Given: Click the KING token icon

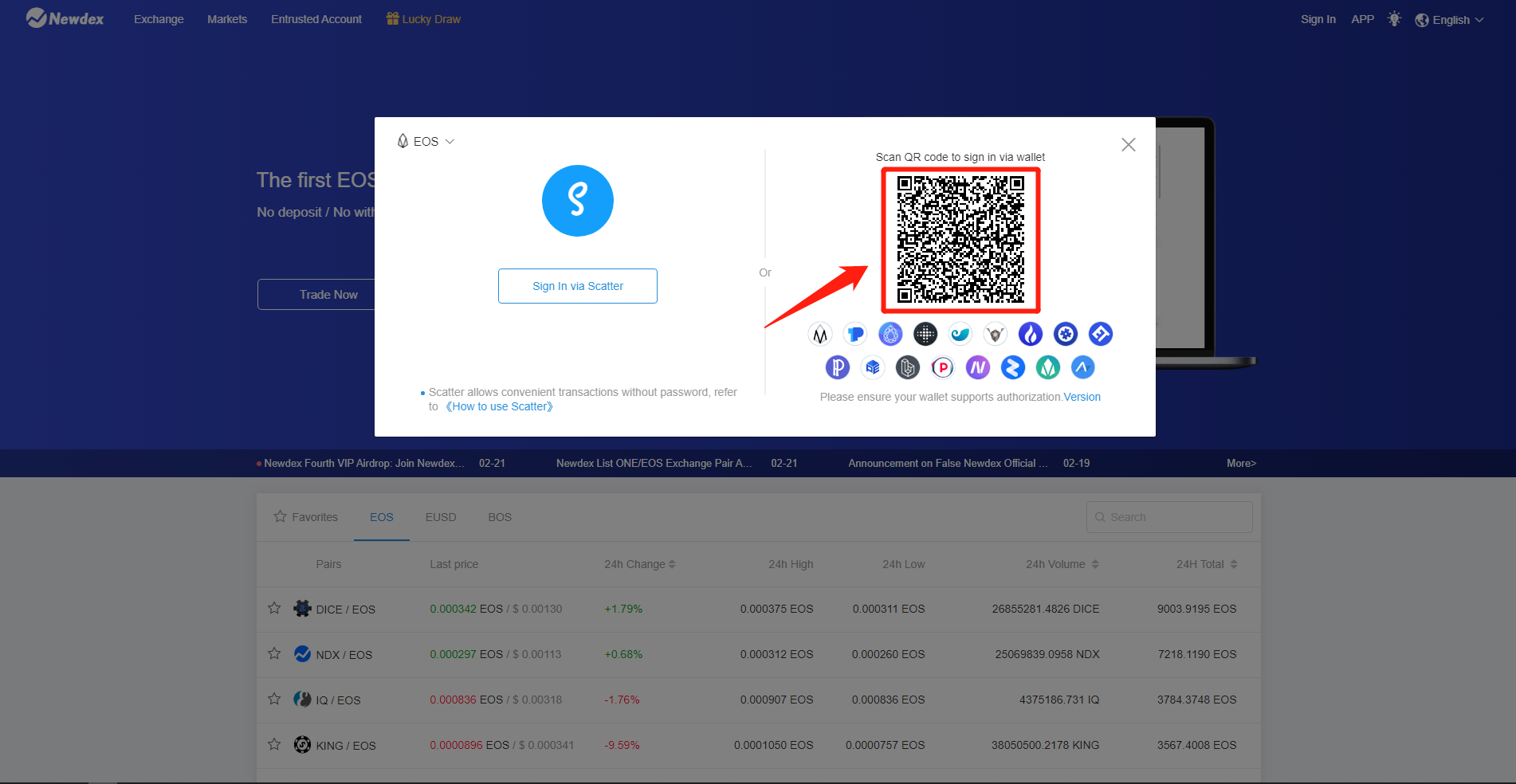Looking at the screenshot, I should click(x=302, y=745).
